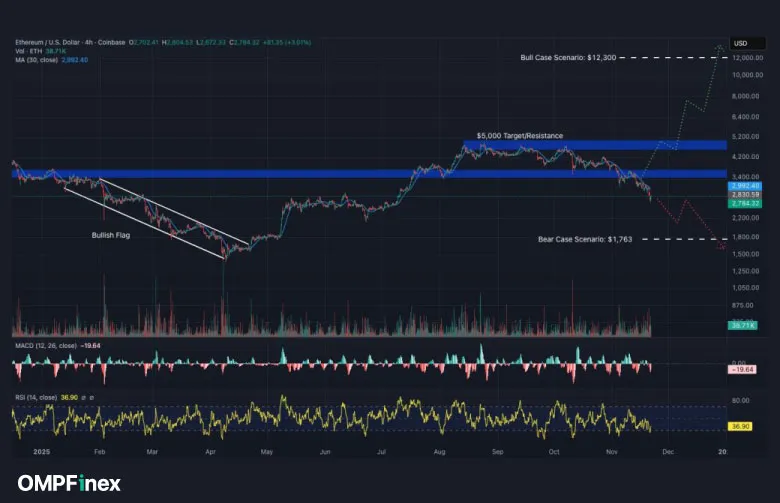Select the $5,000 Target/Resistance label
The image size is (780, 503).
pos(519,135)
